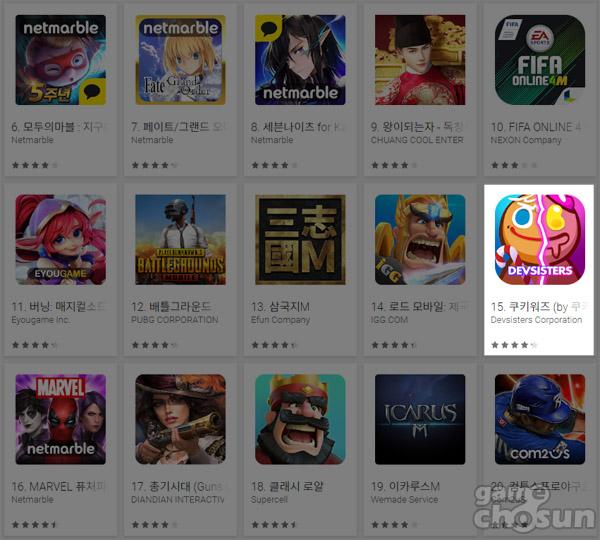Click the number 10 FIFA ONLINE title link
The height and width of the screenshot is (540, 600).
536,127
